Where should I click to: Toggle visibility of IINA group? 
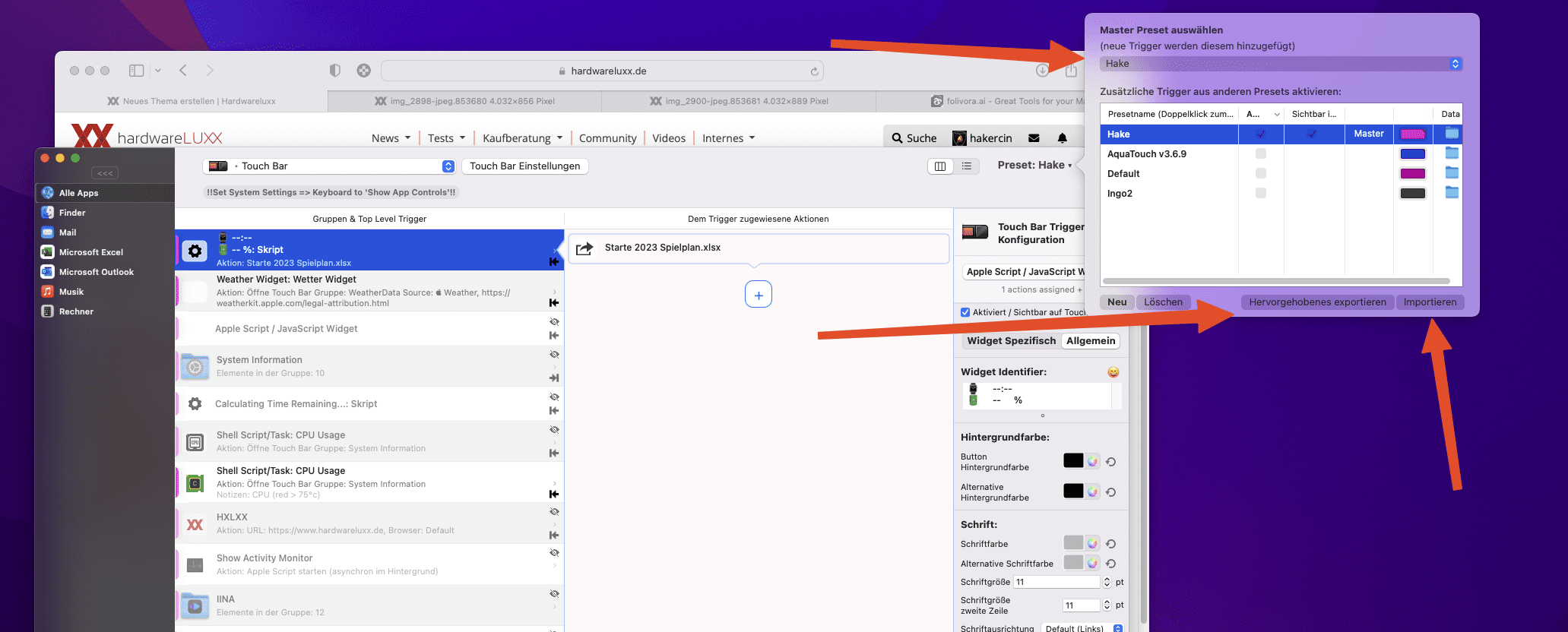(554, 594)
